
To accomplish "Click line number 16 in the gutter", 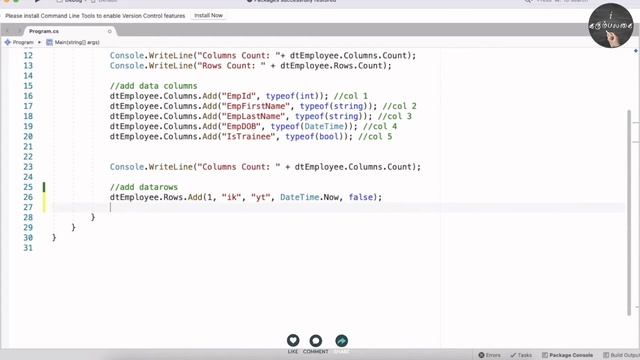I will (x=28, y=96).
